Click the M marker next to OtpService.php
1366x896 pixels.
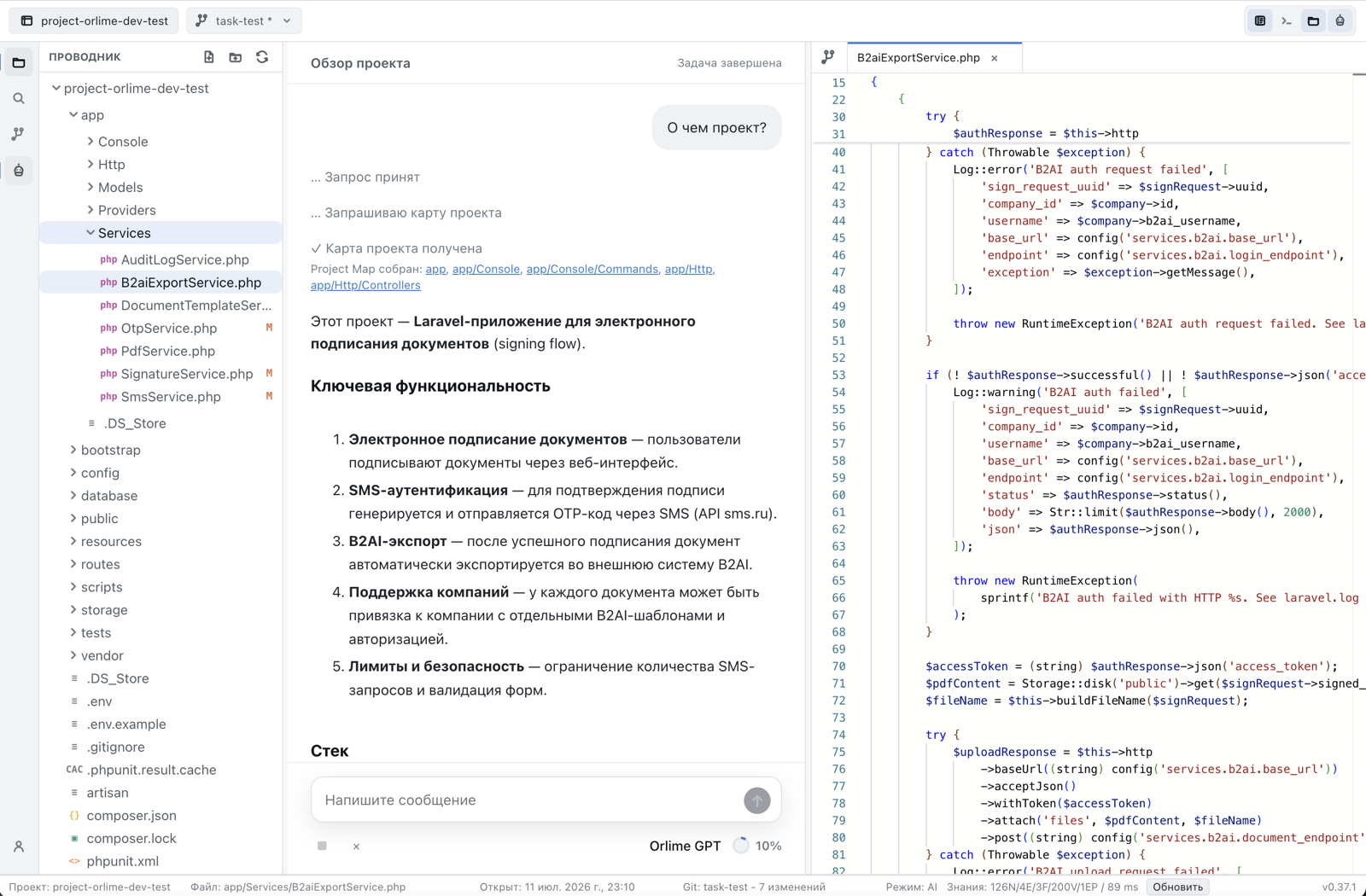[269, 328]
